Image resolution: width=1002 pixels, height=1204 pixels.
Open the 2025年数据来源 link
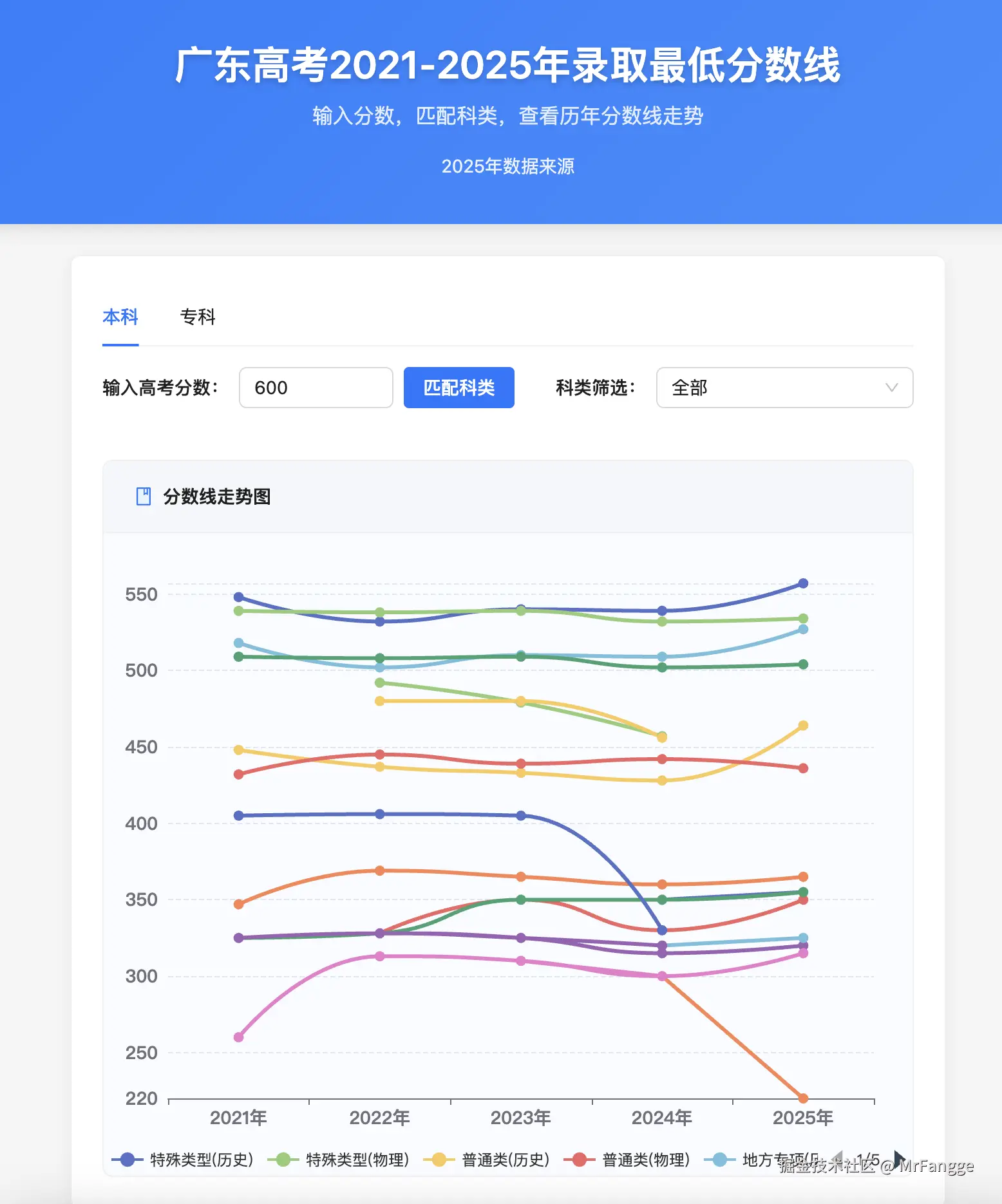[509, 166]
